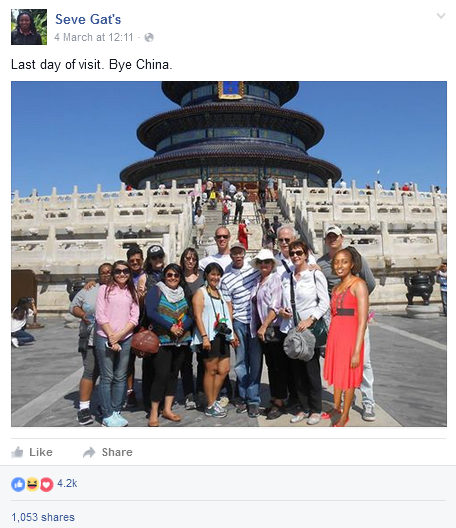The image size is (456, 528).
Task: Visit the Seve Gat's profile name link
Action: point(88,19)
